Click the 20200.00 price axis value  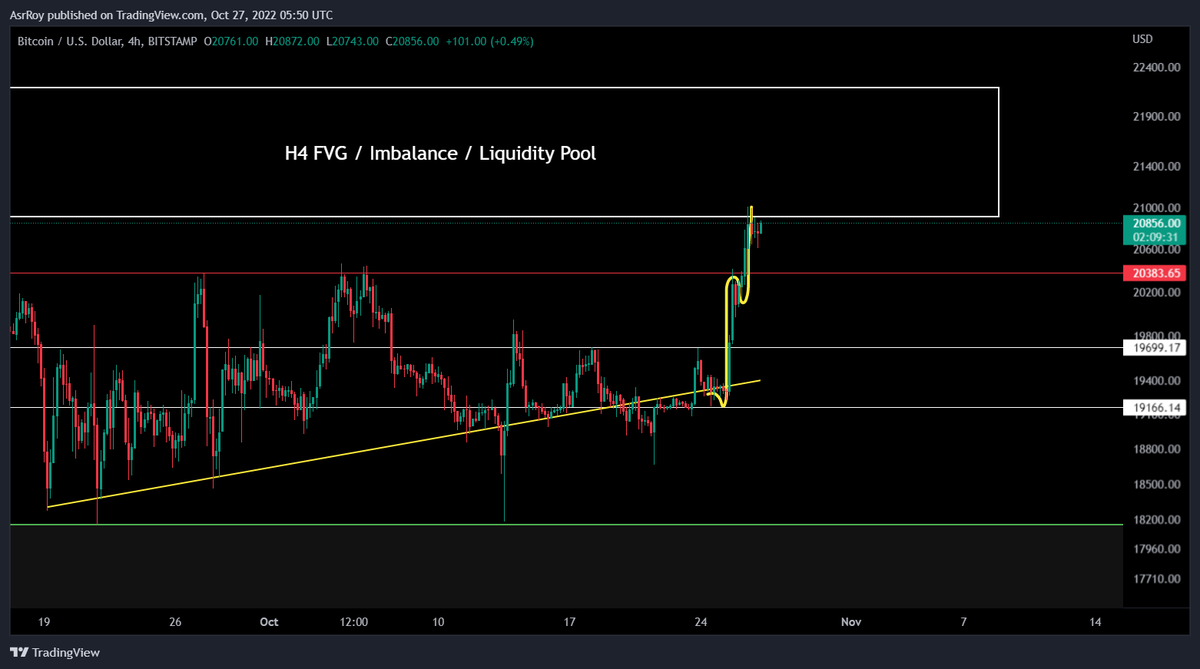pos(1156,292)
